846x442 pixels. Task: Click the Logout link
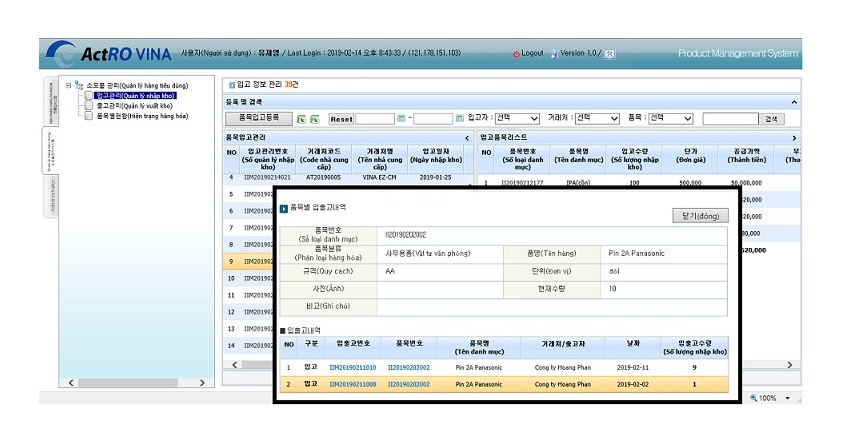532,53
